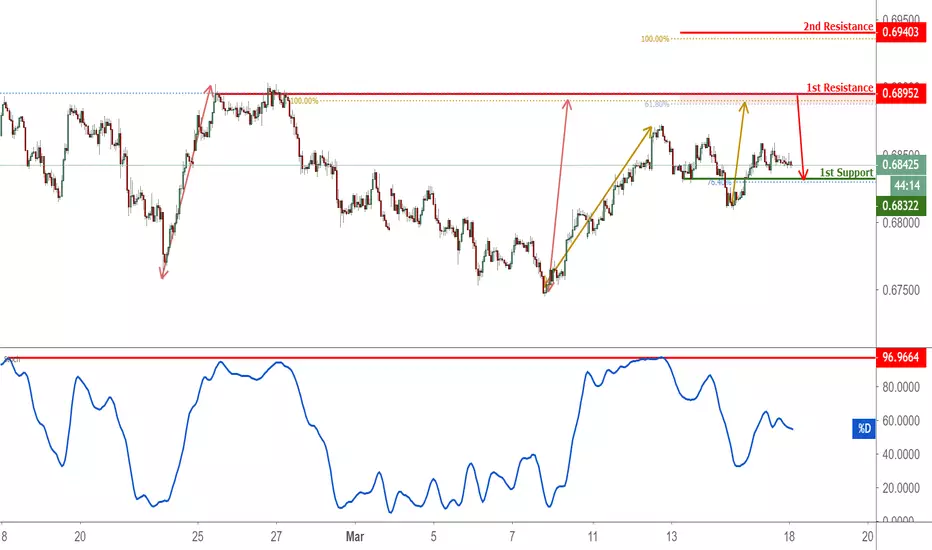Click the date 11 on time axis

[592, 536]
